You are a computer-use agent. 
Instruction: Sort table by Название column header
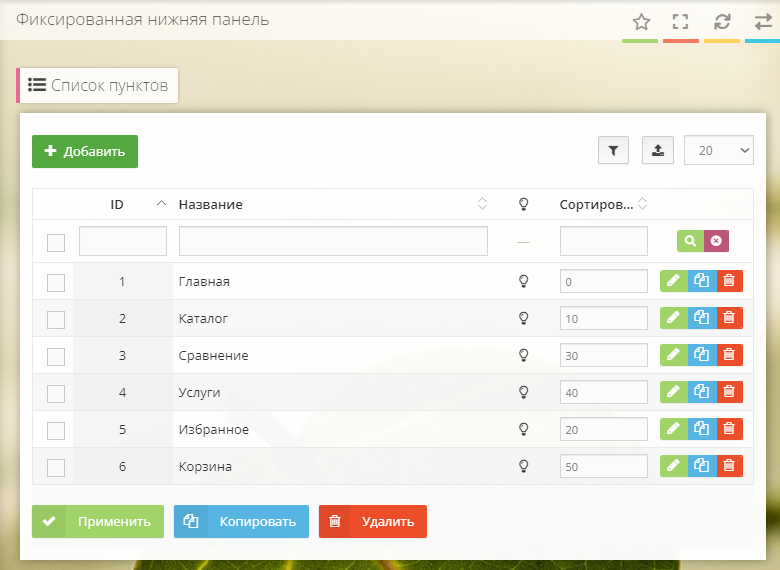tap(211, 205)
